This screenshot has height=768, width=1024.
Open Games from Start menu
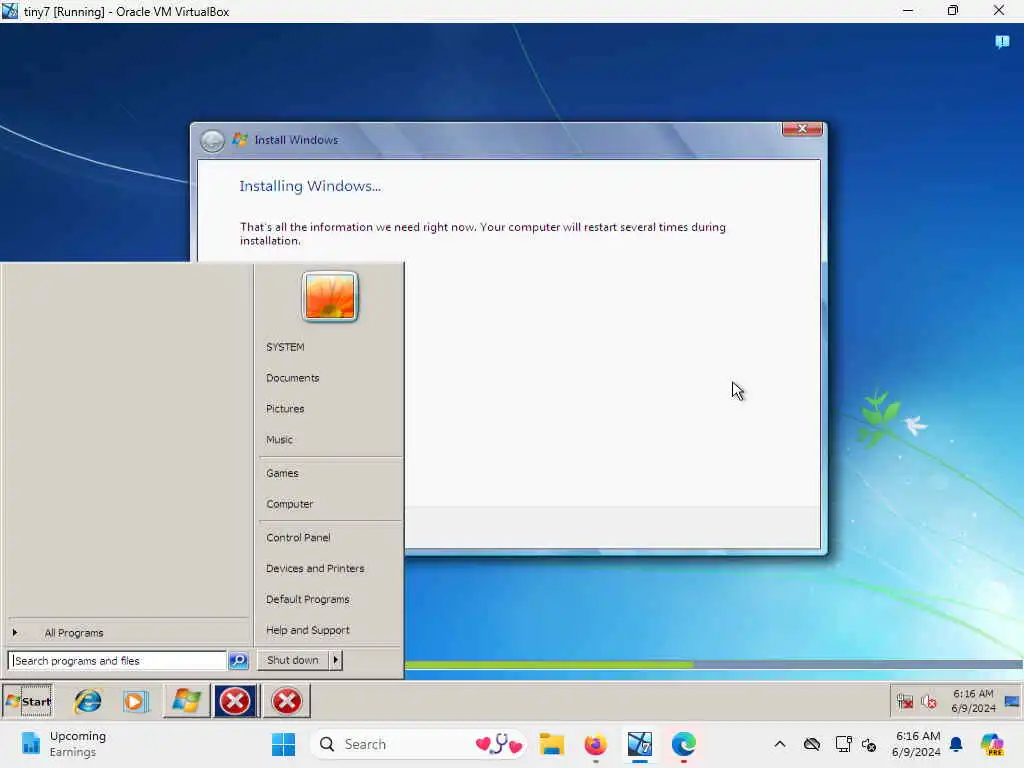(x=282, y=473)
